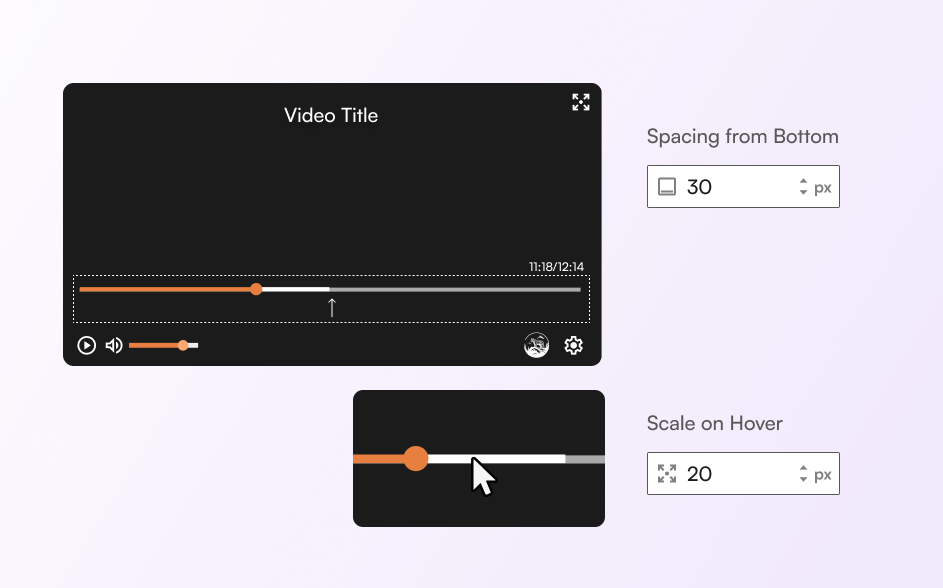Click the orange handle on video progress bar

click(x=256, y=289)
